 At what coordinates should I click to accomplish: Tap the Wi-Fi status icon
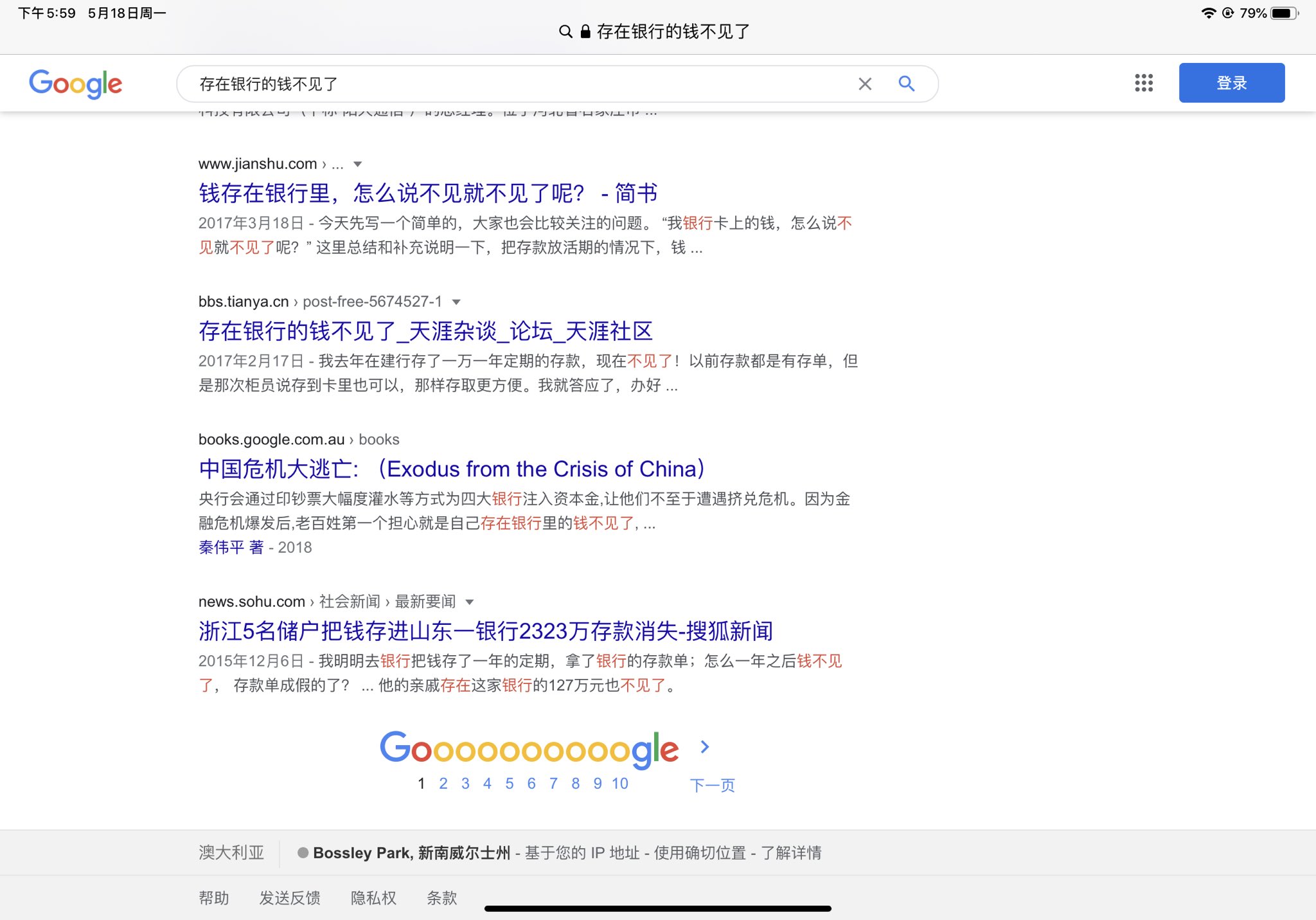(x=1209, y=13)
